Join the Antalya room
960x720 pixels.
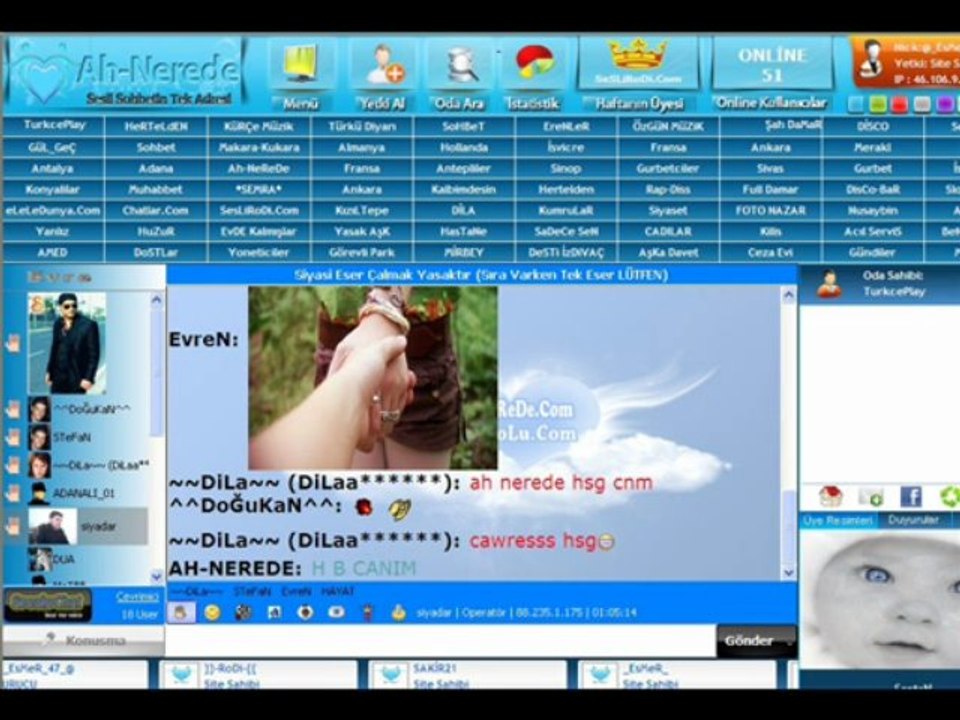click(54, 168)
